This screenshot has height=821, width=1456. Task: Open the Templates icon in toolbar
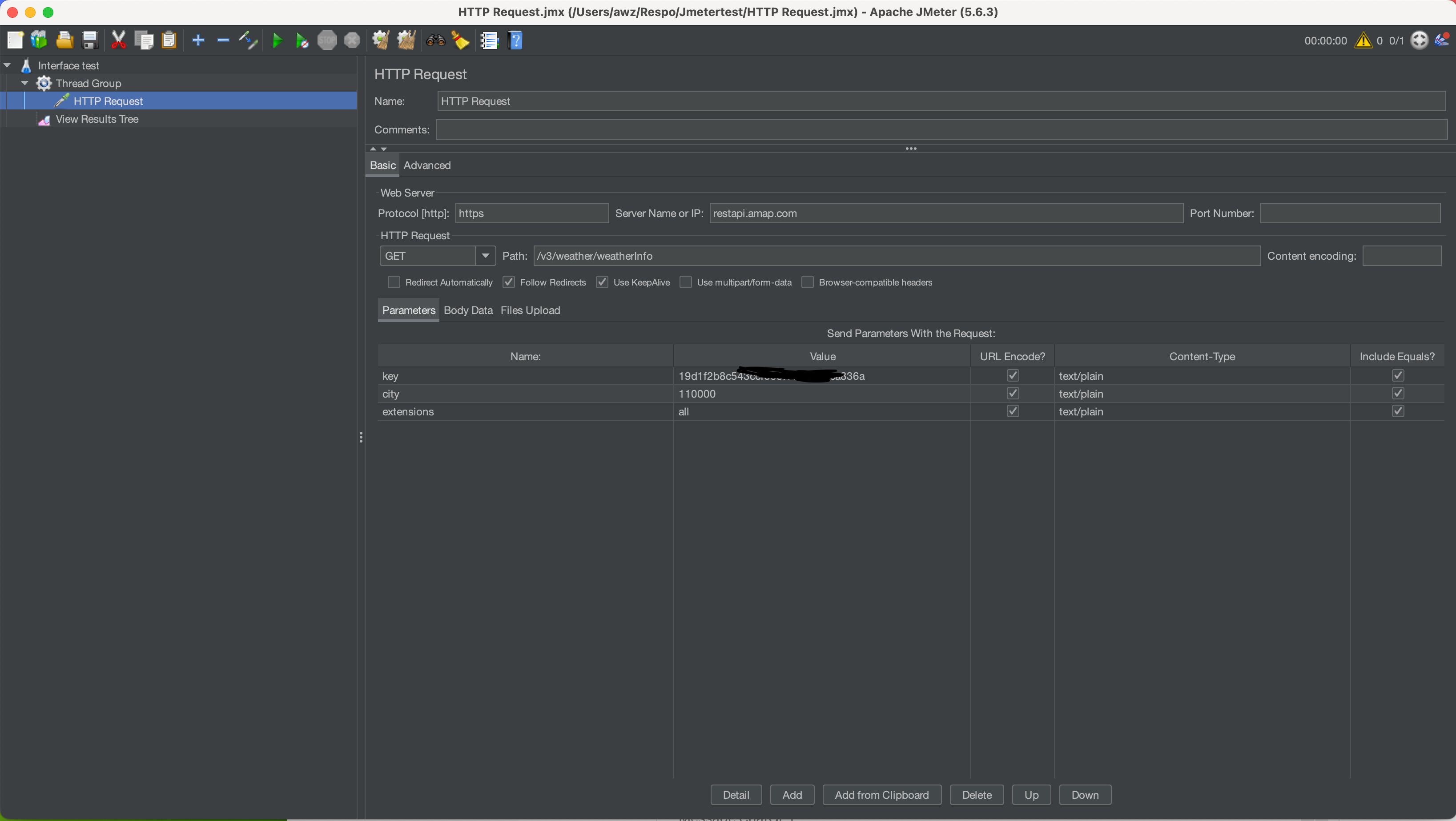tap(39, 40)
